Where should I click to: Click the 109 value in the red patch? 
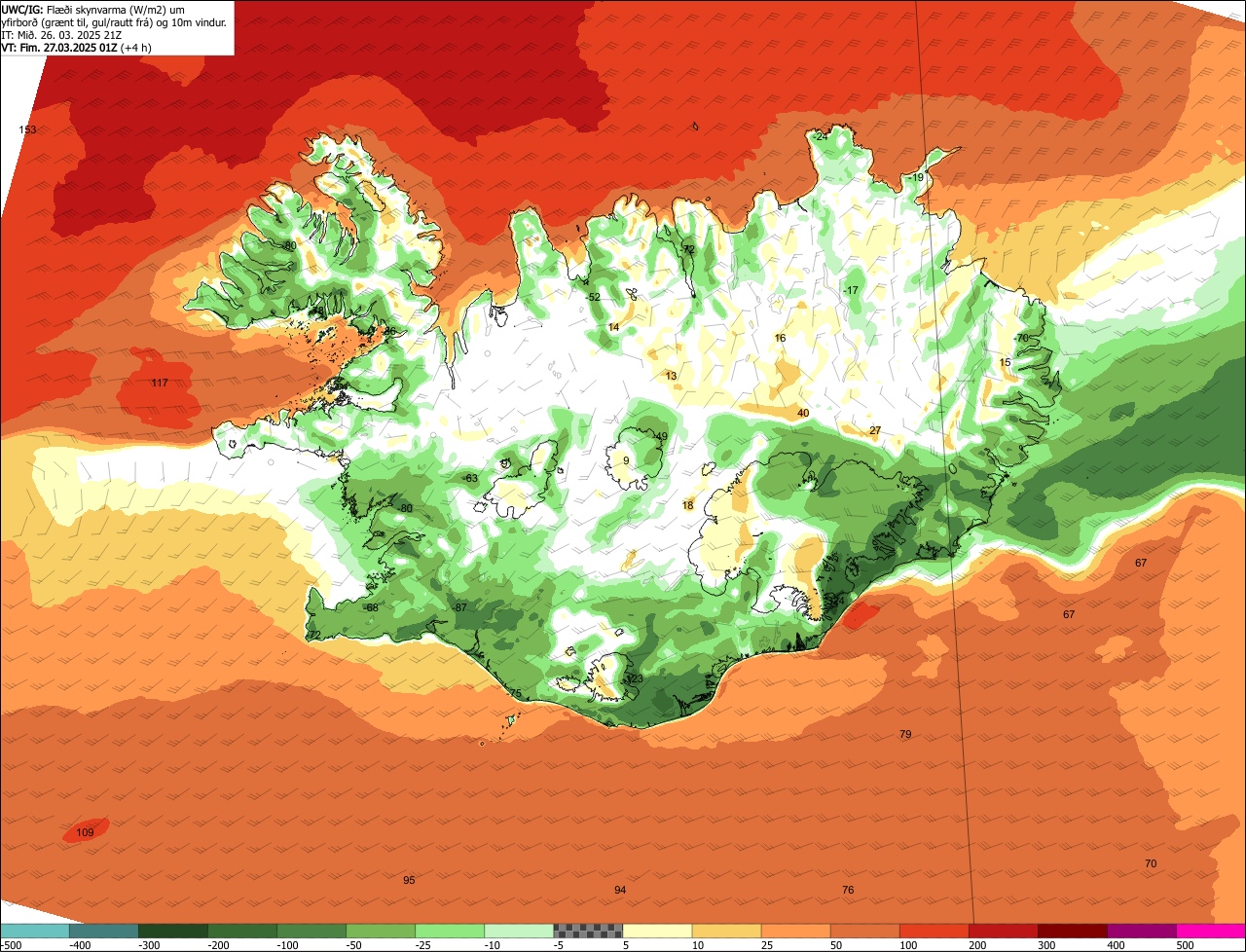click(x=85, y=832)
